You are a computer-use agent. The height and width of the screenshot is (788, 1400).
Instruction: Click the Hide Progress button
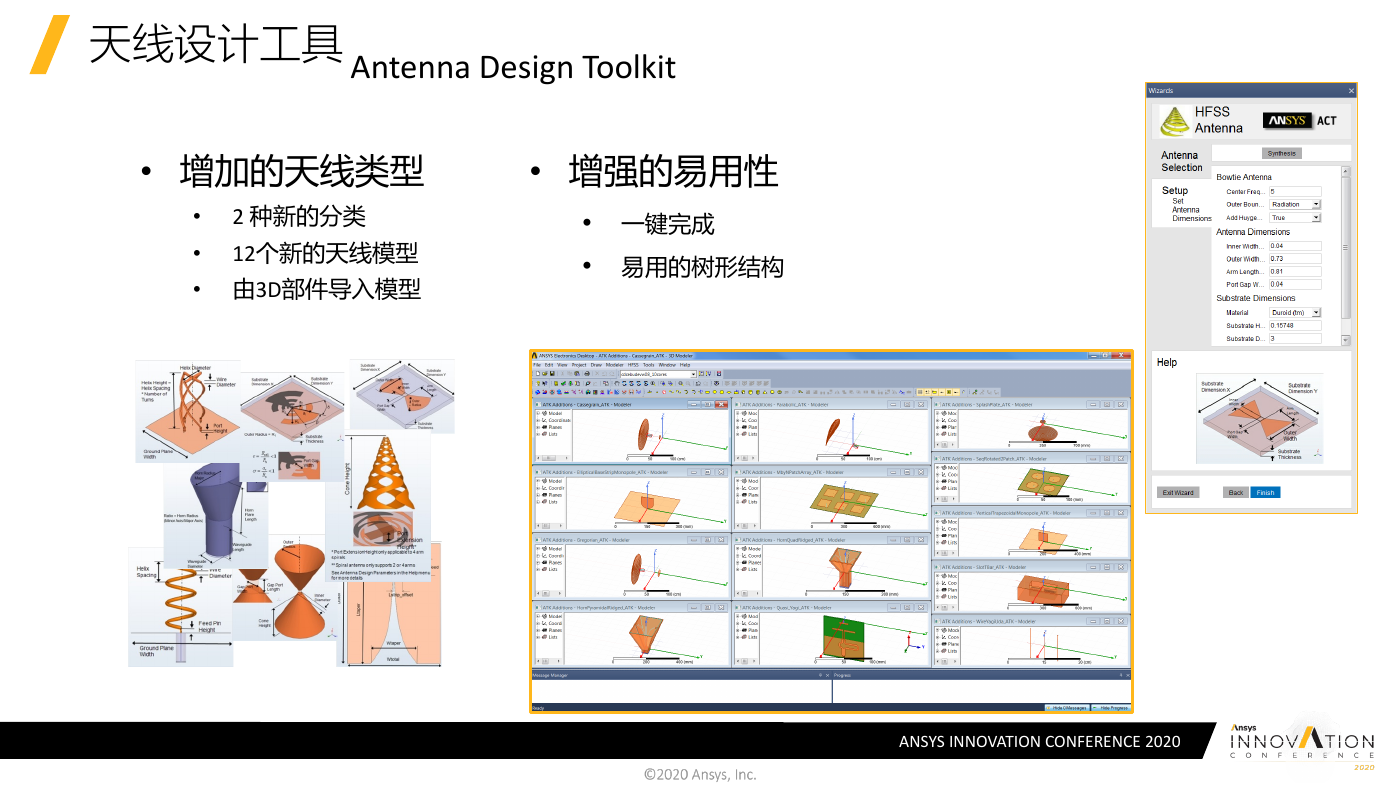pos(1110,708)
